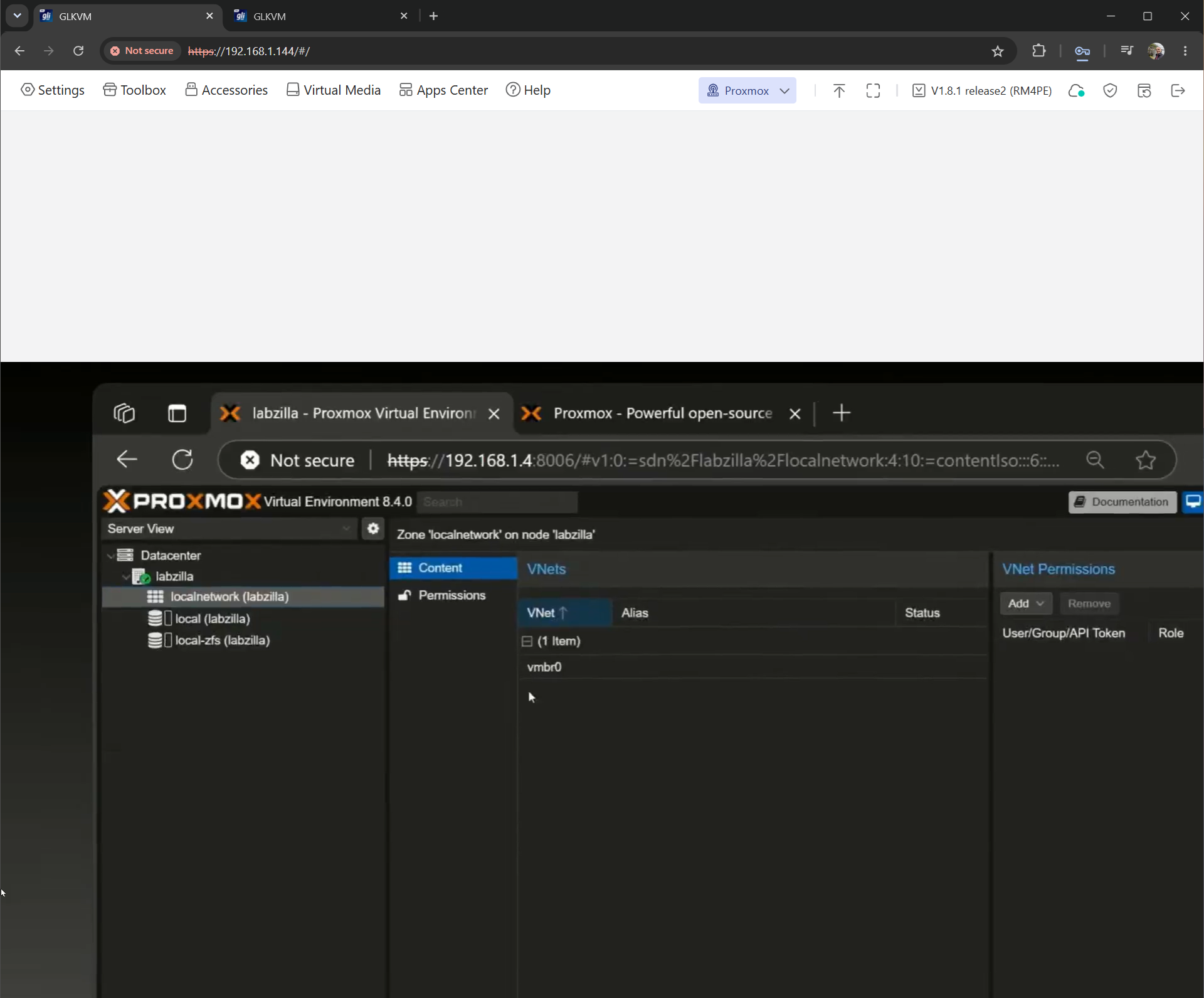The image size is (1204, 998).
Task: Open the Chrome profile avatar
Action: [x=1156, y=51]
